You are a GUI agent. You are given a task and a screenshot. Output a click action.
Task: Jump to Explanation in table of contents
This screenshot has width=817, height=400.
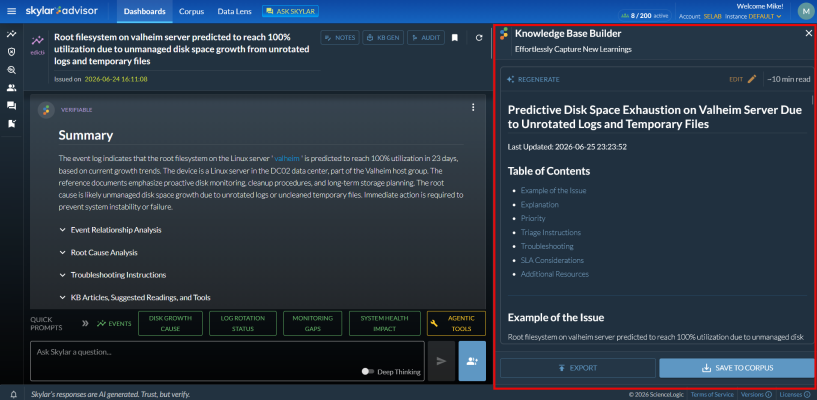pyautogui.click(x=540, y=205)
